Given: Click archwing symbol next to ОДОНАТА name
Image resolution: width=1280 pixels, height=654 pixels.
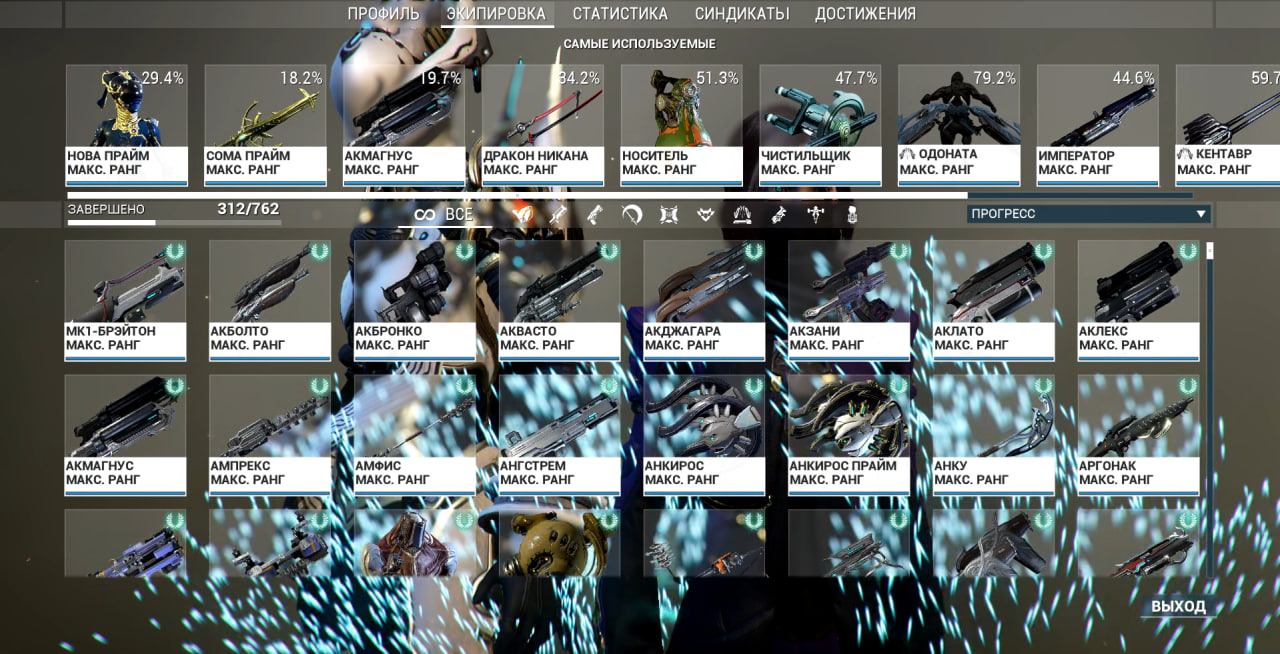Looking at the screenshot, I should tap(908, 155).
